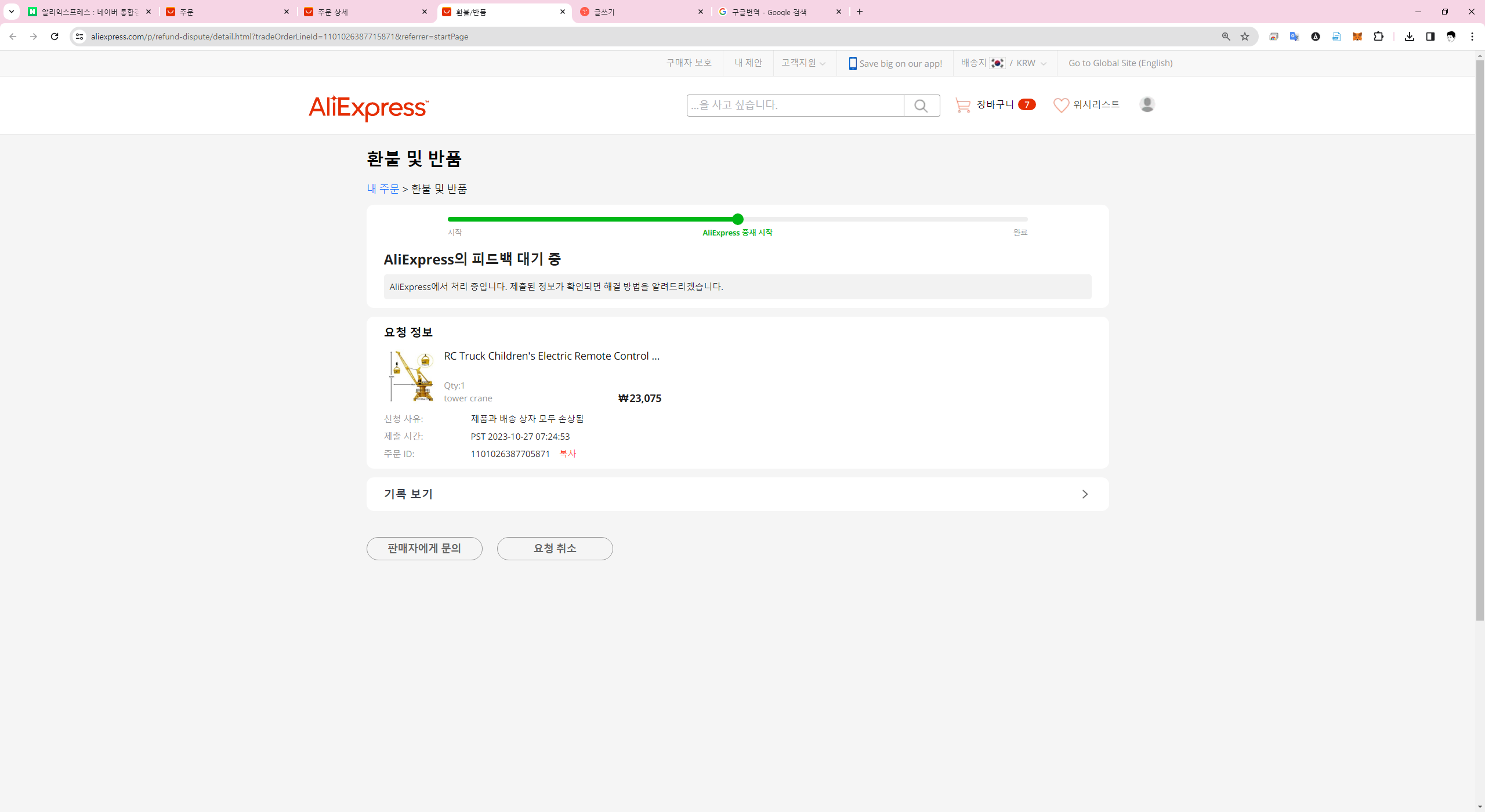Open the shopping cart icon
The image size is (1485, 812).
(963, 105)
